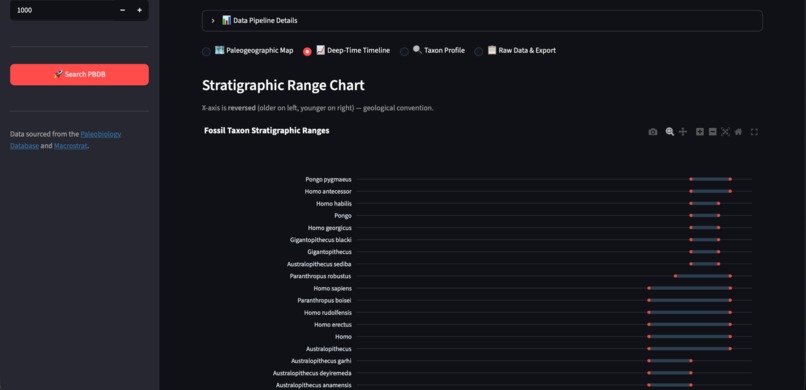
Task: Decrease the number input with minus
Action: (122, 10)
